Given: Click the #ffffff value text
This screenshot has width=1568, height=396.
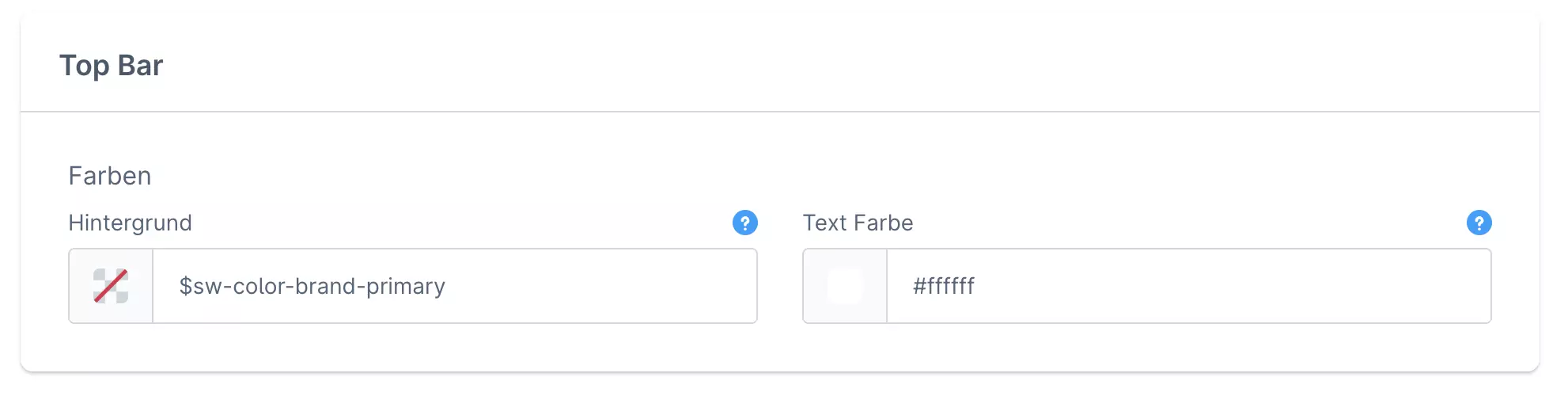Looking at the screenshot, I should click(943, 286).
